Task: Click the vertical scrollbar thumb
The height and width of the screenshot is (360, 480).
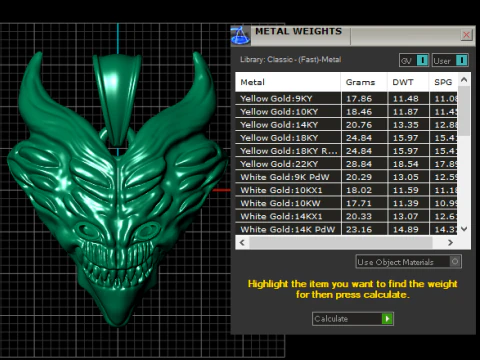Action: point(464,111)
